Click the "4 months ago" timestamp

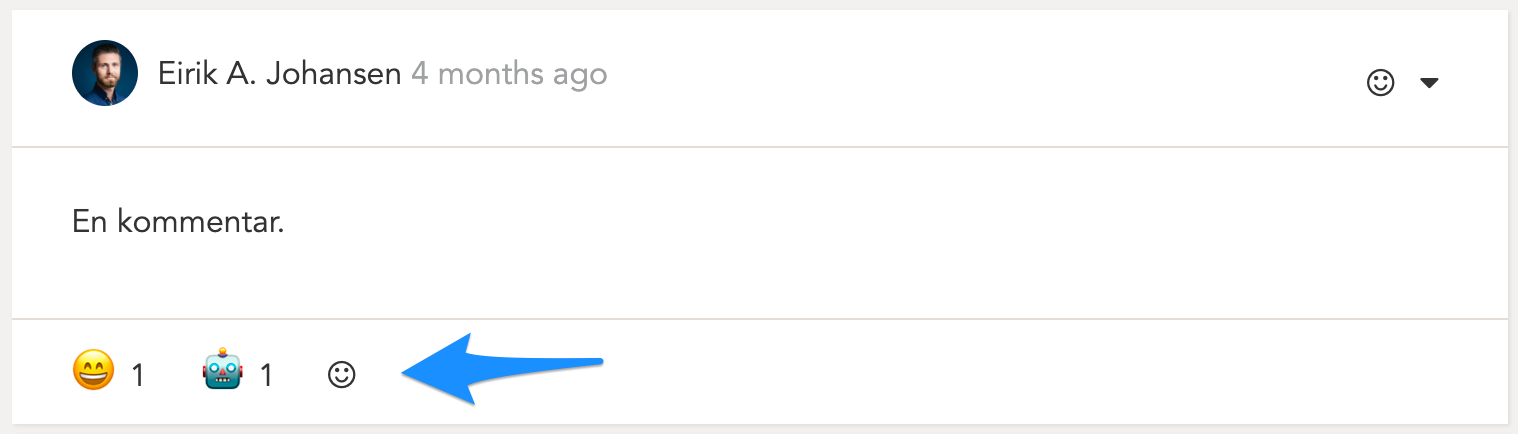point(509,74)
